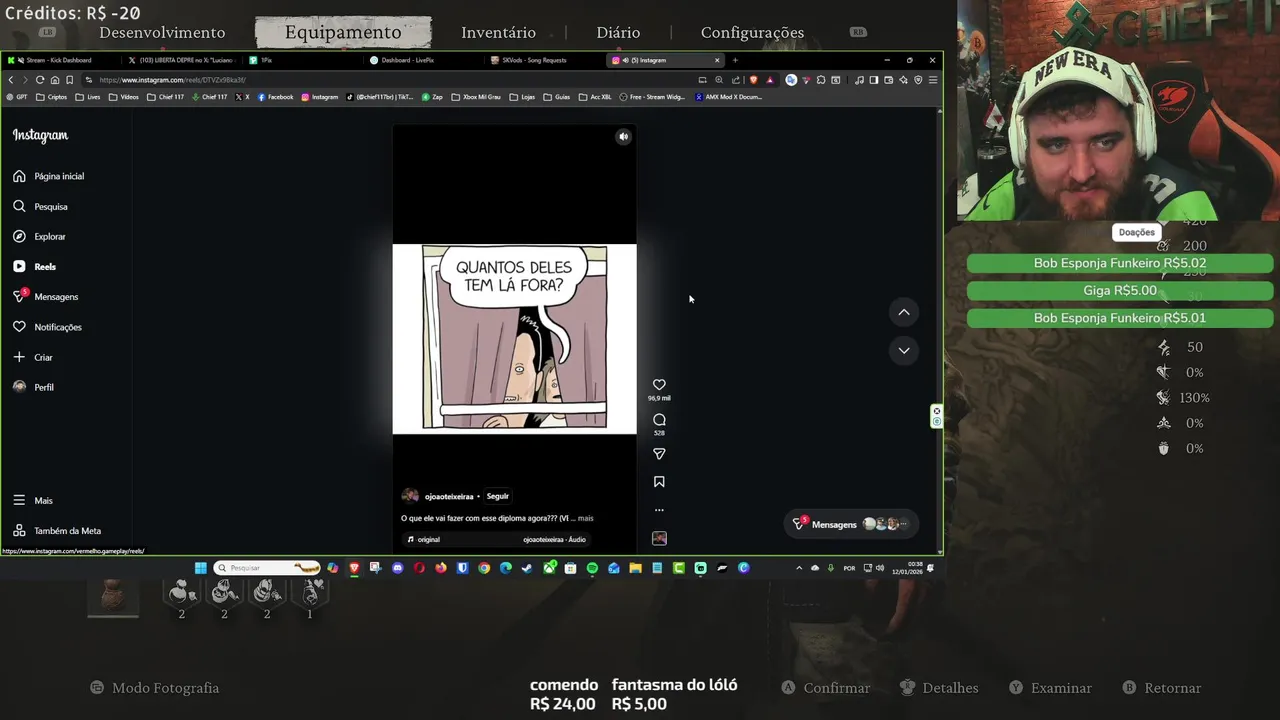
Task: Click the Windows Start button
Action: (201, 568)
